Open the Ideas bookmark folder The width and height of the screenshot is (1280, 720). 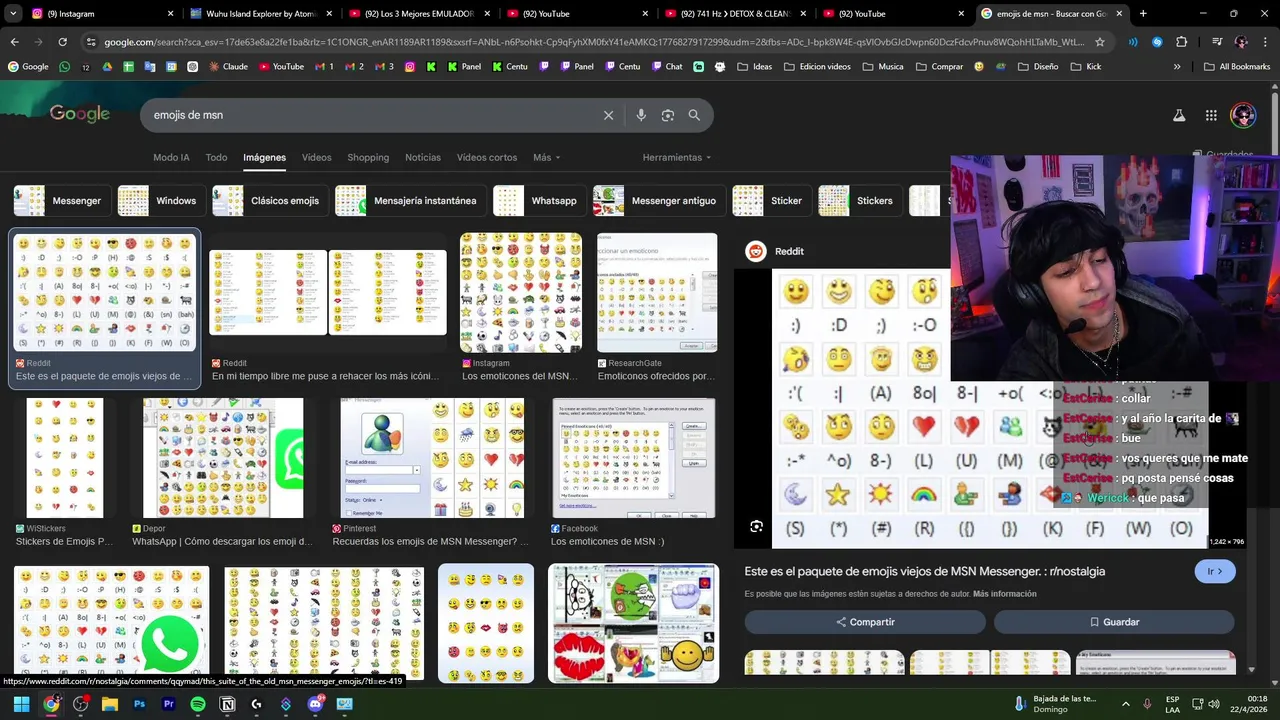pyautogui.click(x=755, y=66)
